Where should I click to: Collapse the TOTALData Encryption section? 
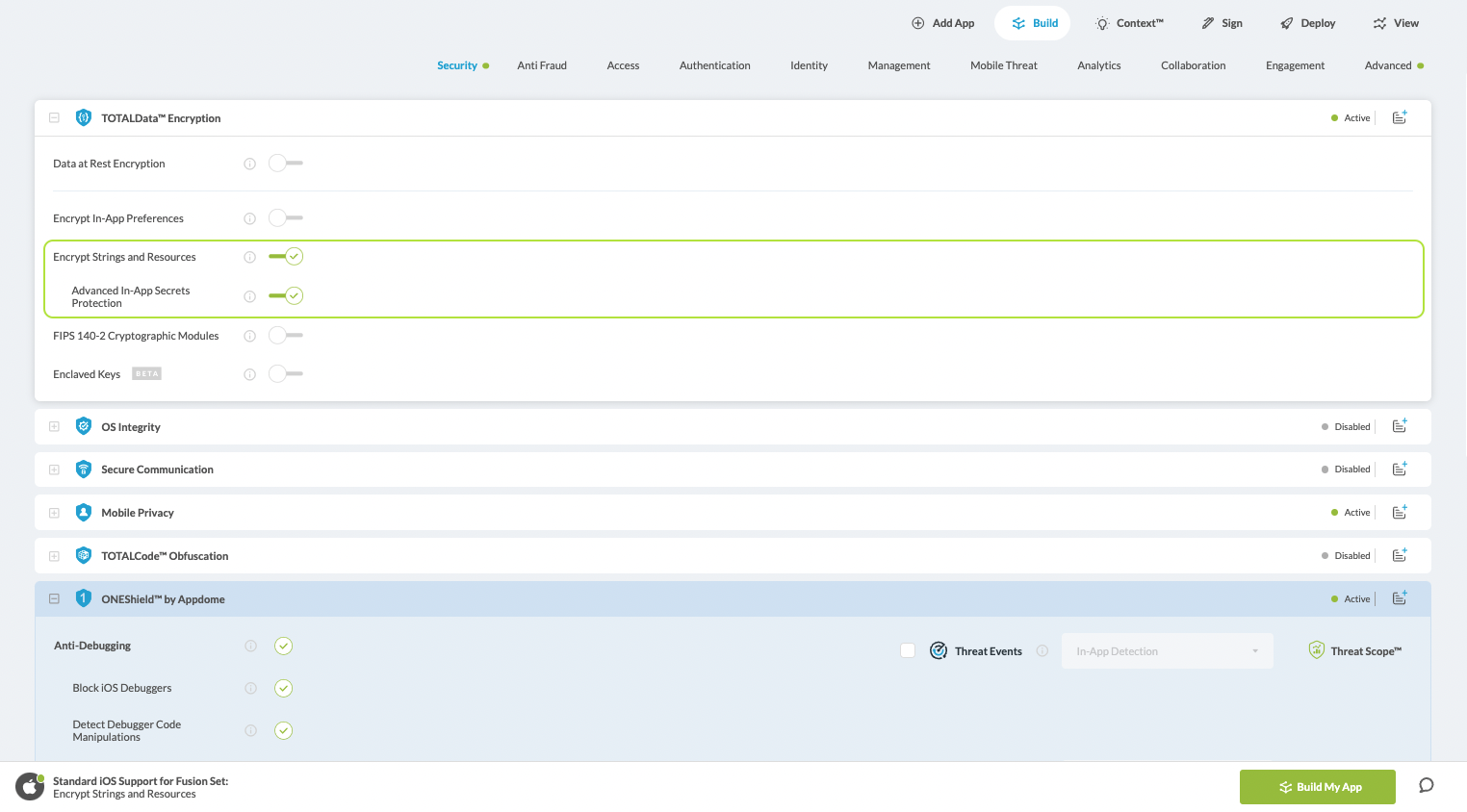(55, 117)
